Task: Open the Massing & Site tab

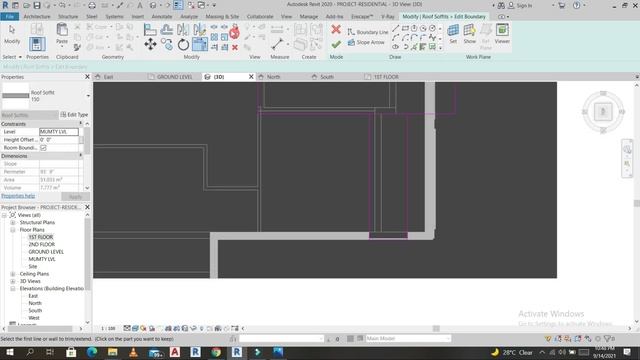Action: tap(222, 16)
